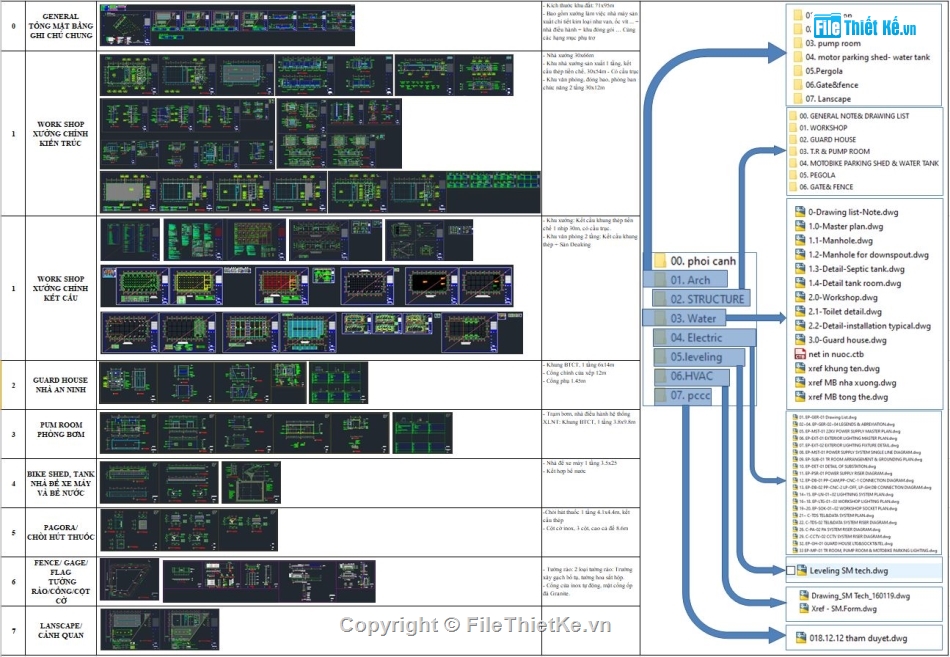Viewport: 950px width, 657px height.
Task: Tick the checkbox beside 'Leveling SM tech.dwg'
Action: 791,570
